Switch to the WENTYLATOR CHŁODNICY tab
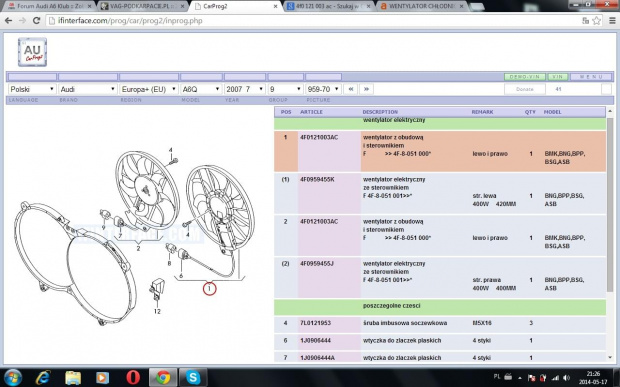Viewport: 620px width, 387px height. (x=422, y=6)
